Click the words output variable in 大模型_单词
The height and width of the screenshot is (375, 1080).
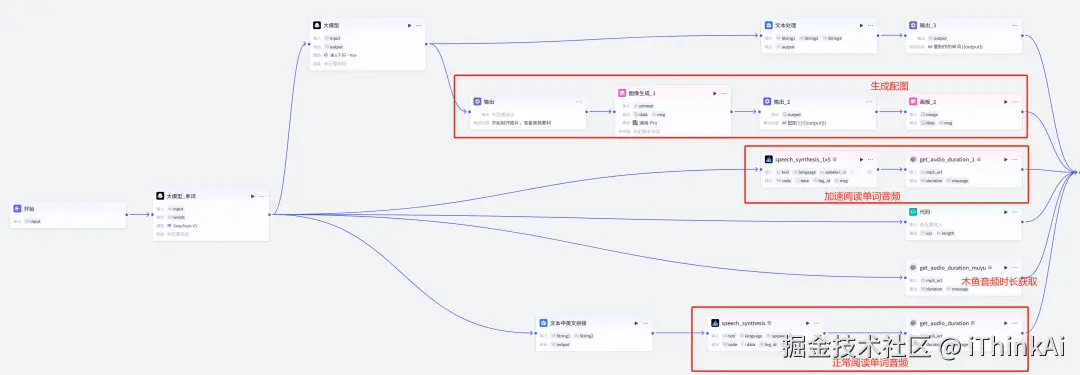[176, 217]
